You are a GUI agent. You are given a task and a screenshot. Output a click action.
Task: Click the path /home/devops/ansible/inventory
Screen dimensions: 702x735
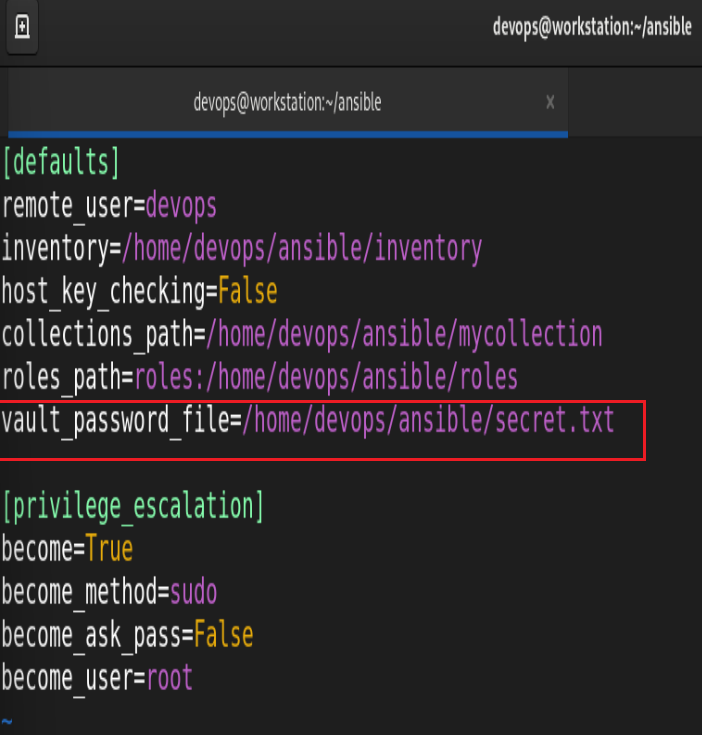pos(302,249)
